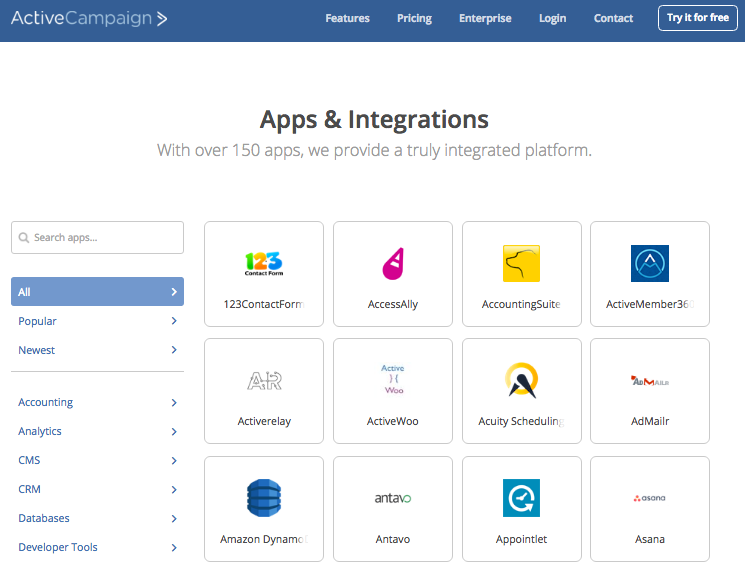Screen dimensions: 745x572
Task: Click the AdMailr logo icon
Action: click(x=649, y=381)
